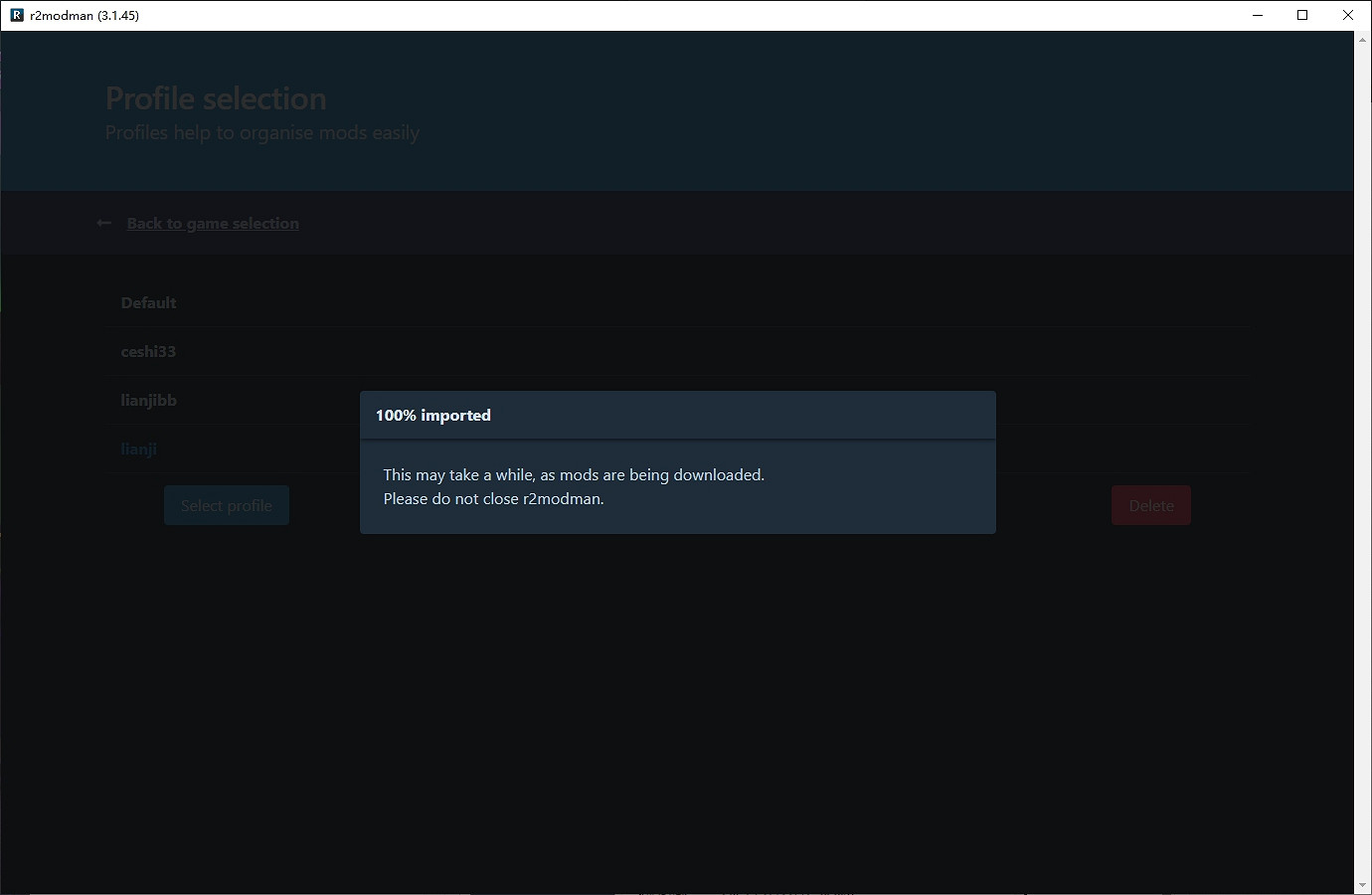Viewport: 1372px width, 895px height.
Task: Click the red Delete button
Action: tap(1150, 506)
